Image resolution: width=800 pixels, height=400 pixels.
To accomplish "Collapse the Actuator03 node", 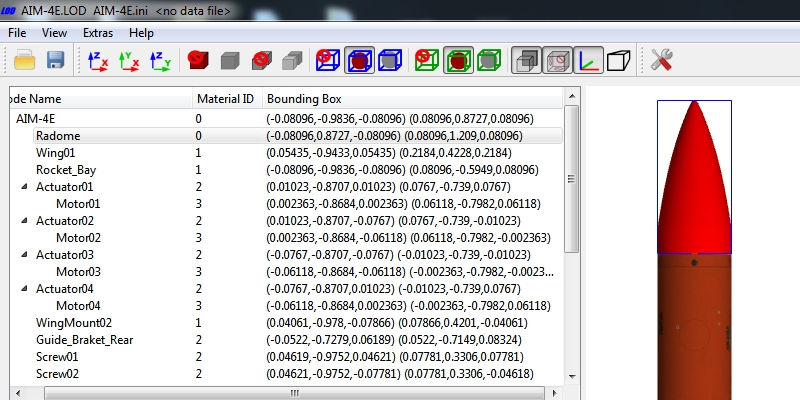I will (x=24, y=255).
